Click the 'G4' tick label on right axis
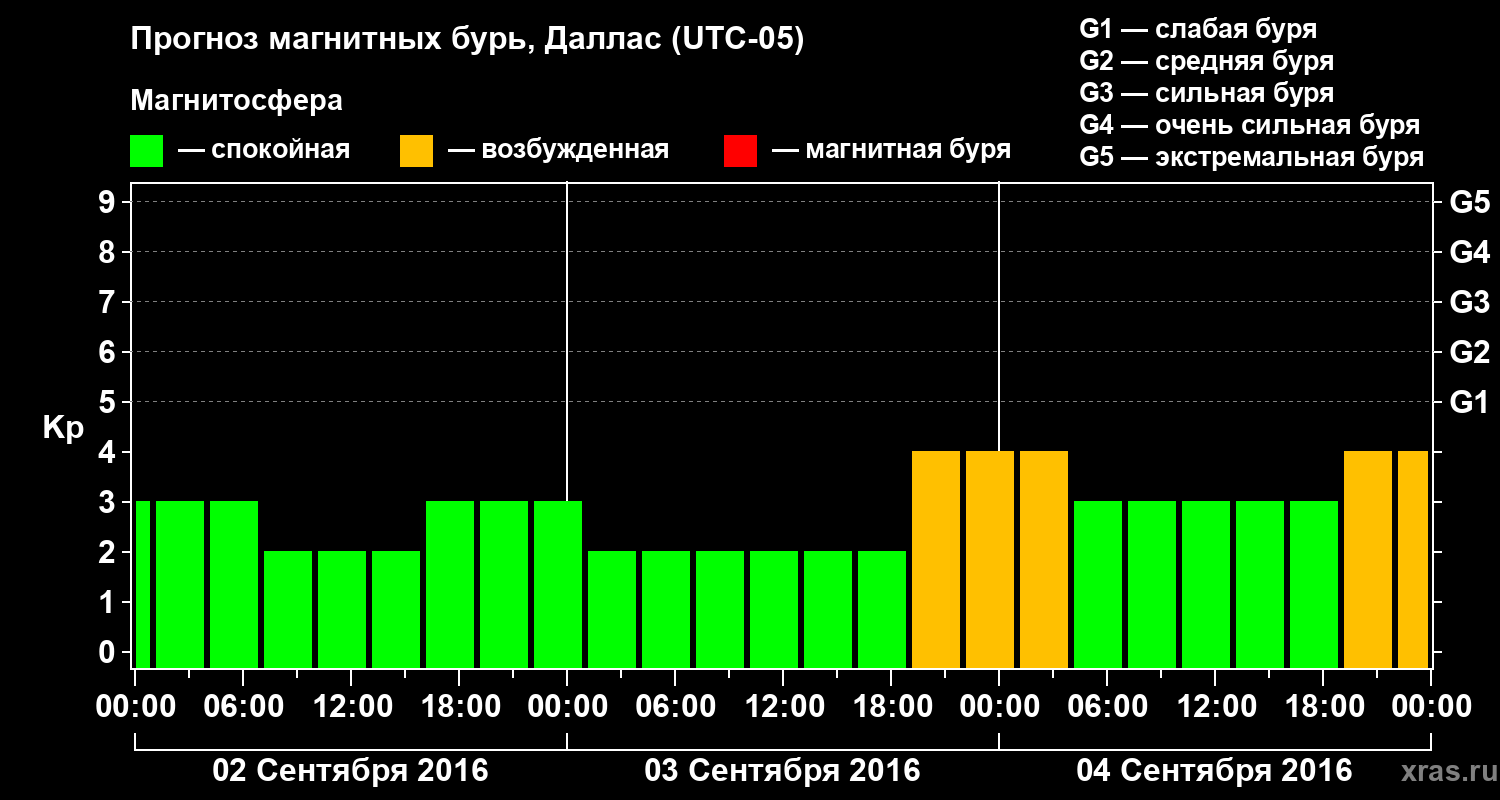Viewport: 1500px width, 800px height. coord(1470,252)
